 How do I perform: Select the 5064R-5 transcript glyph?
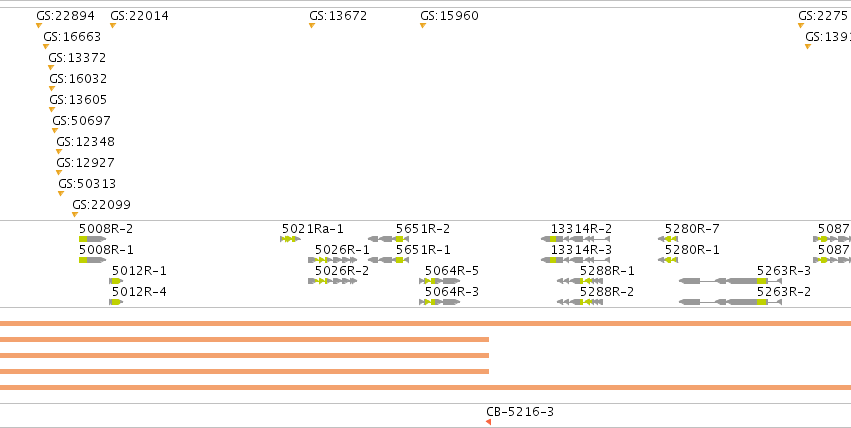click(x=440, y=281)
